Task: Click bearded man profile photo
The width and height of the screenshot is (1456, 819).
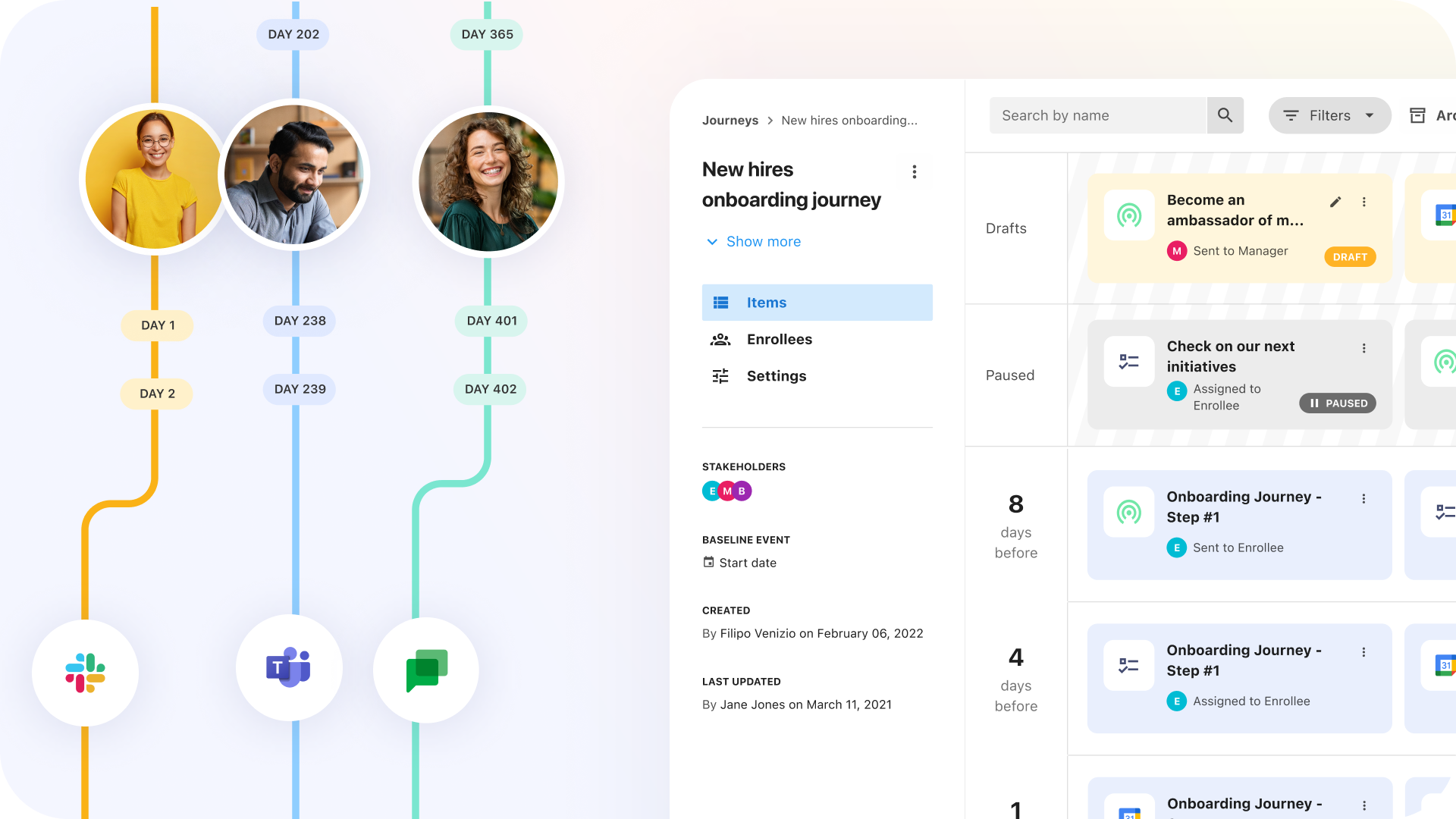Action: 294,174
